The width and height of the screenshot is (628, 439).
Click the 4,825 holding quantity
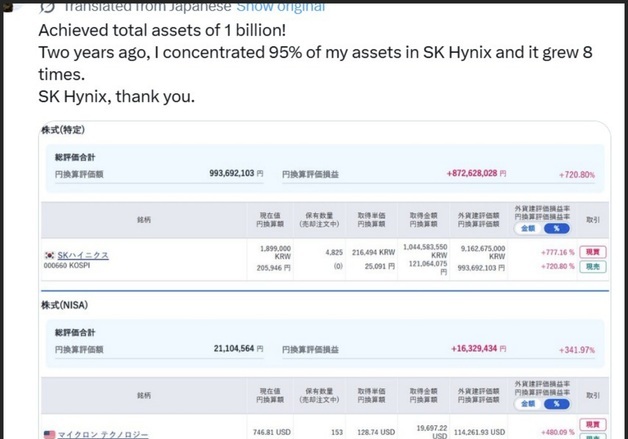(x=334, y=252)
